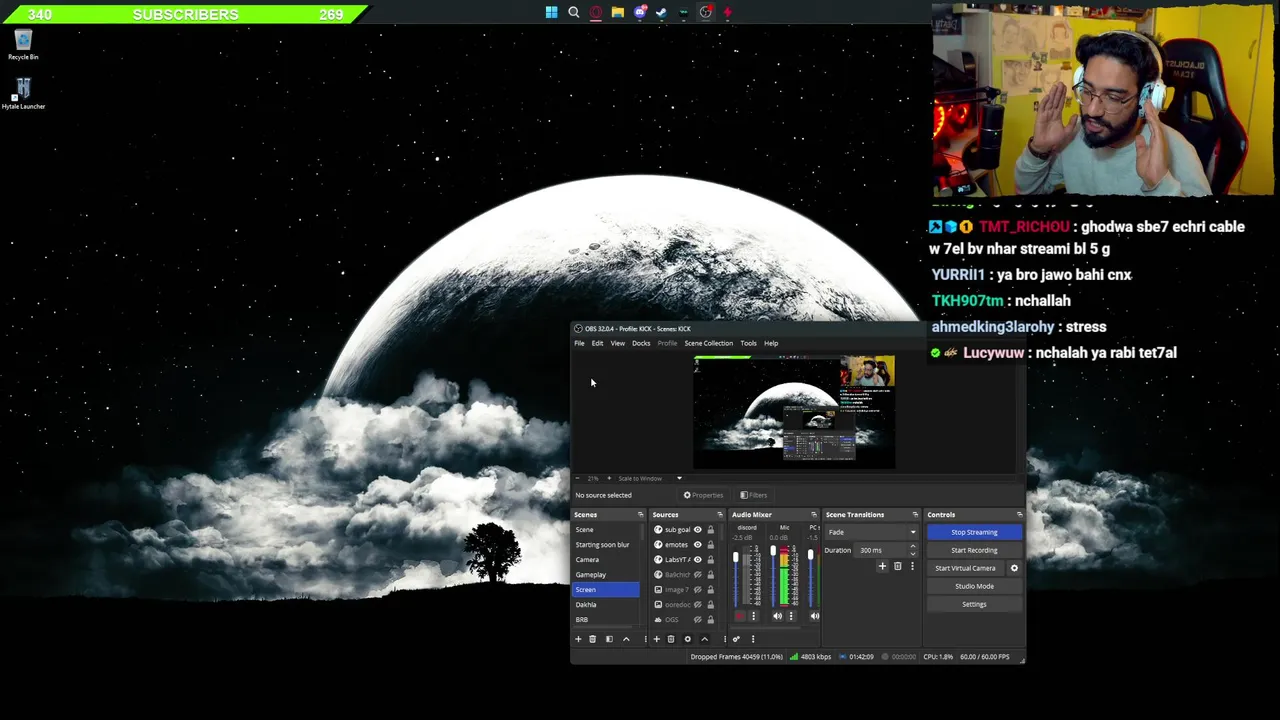The width and height of the screenshot is (1280, 720).
Task: Open Windows Start menu
Action: (x=551, y=12)
